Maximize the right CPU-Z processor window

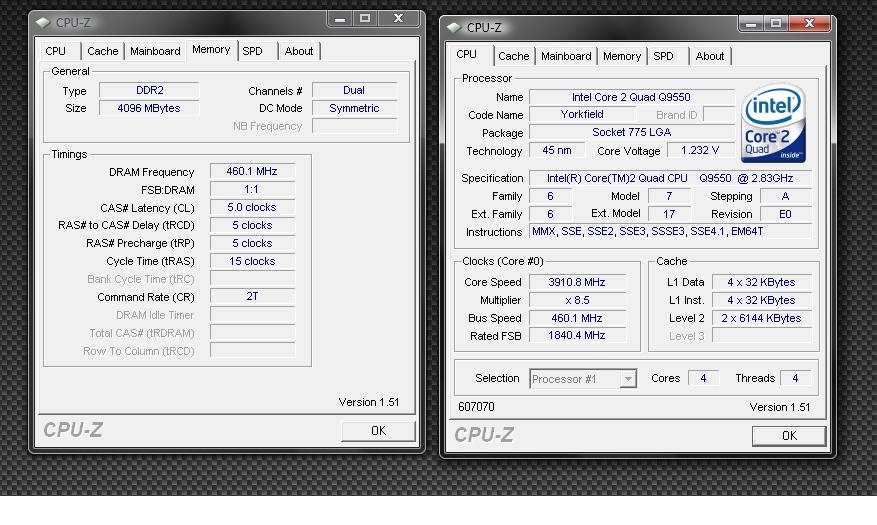coord(776,23)
